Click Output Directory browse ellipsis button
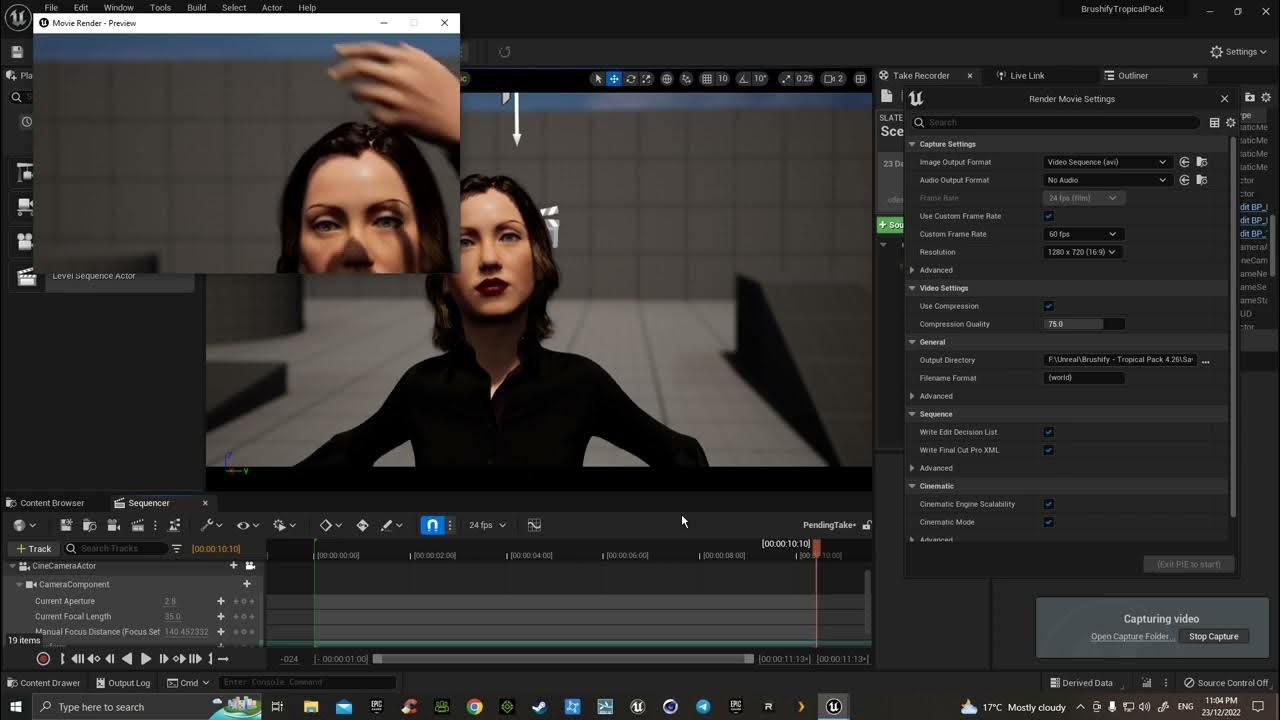 coord(1205,360)
